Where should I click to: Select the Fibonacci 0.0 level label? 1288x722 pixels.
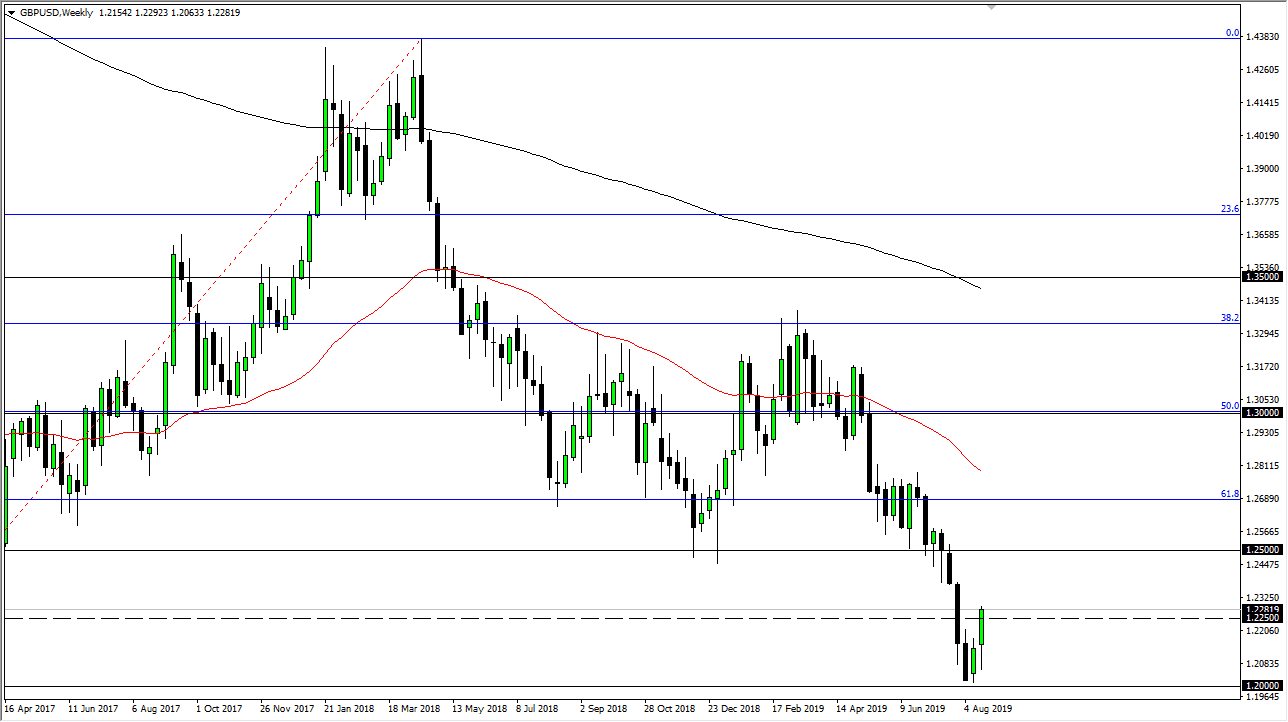pos(1233,33)
